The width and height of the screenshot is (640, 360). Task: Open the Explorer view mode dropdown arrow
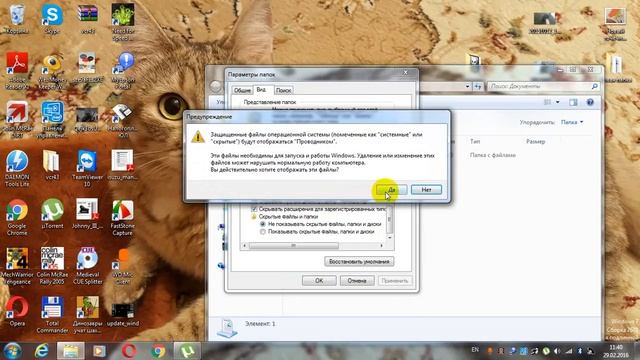[x=558, y=102]
